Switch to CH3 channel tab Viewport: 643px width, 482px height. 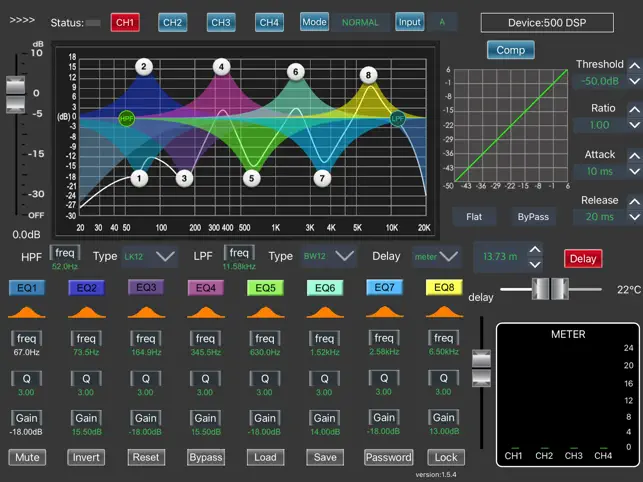click(x=221, y=23)
